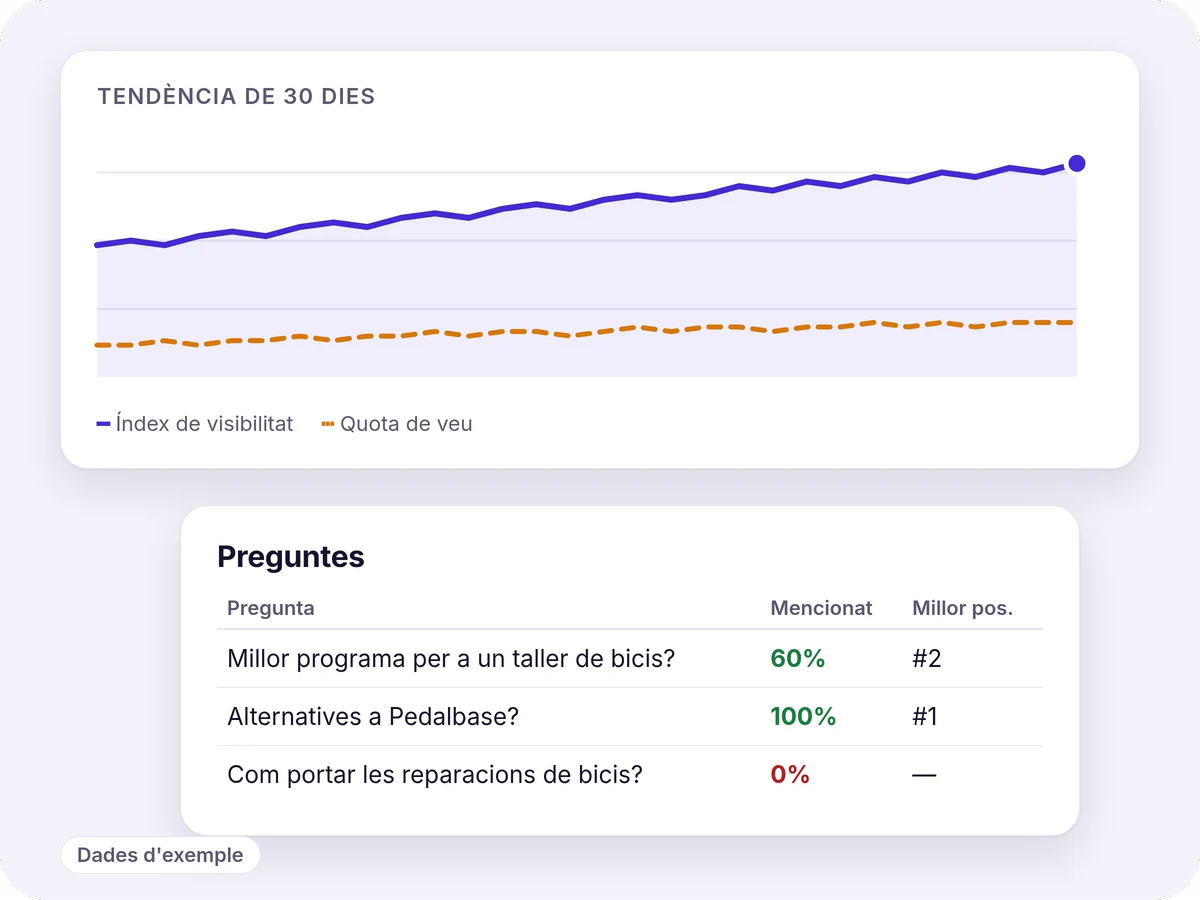Viewport: 1200px width, 900px height.
Task: Click the Dades d'exemple badge
Action: (160, 855)
